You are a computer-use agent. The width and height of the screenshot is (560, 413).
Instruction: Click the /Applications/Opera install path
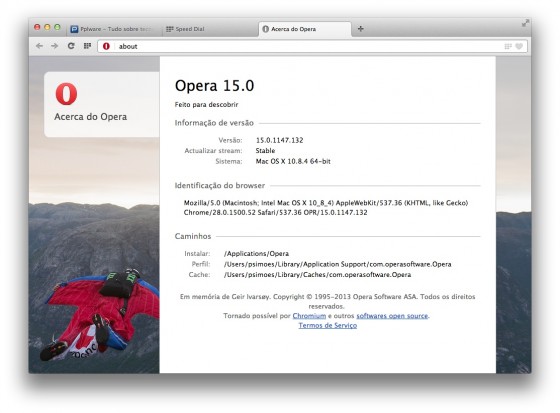coord(256,254)
